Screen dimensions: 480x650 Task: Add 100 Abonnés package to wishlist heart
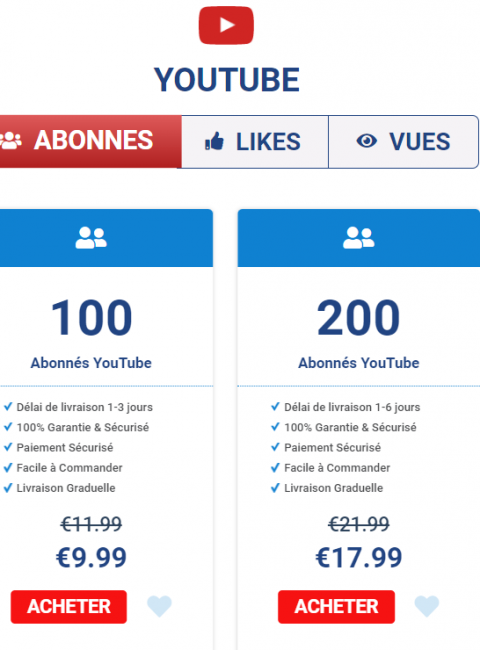click(x=159, y=606)
